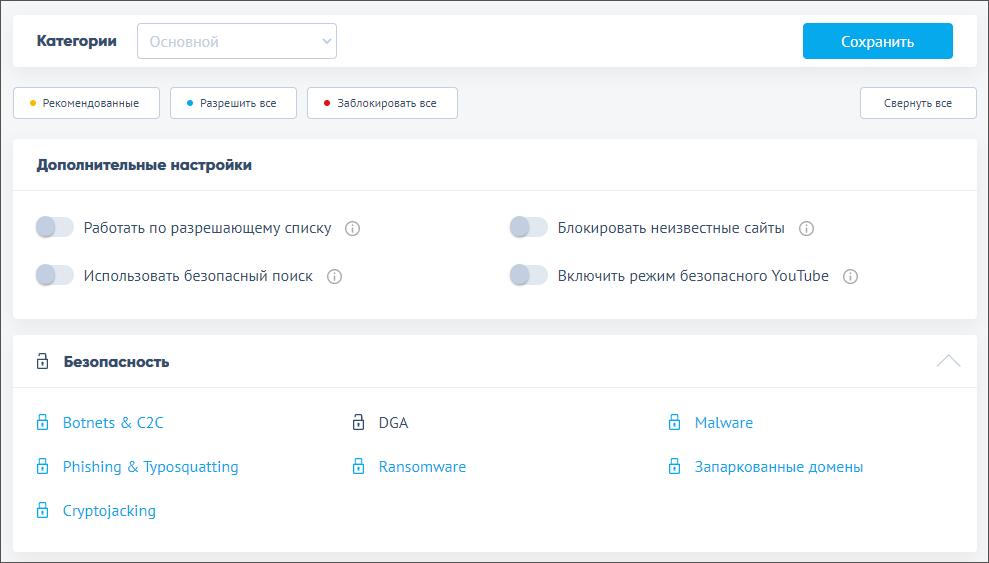
Task: Select the Рекомендованные preset
Action: tap(86, 103)
